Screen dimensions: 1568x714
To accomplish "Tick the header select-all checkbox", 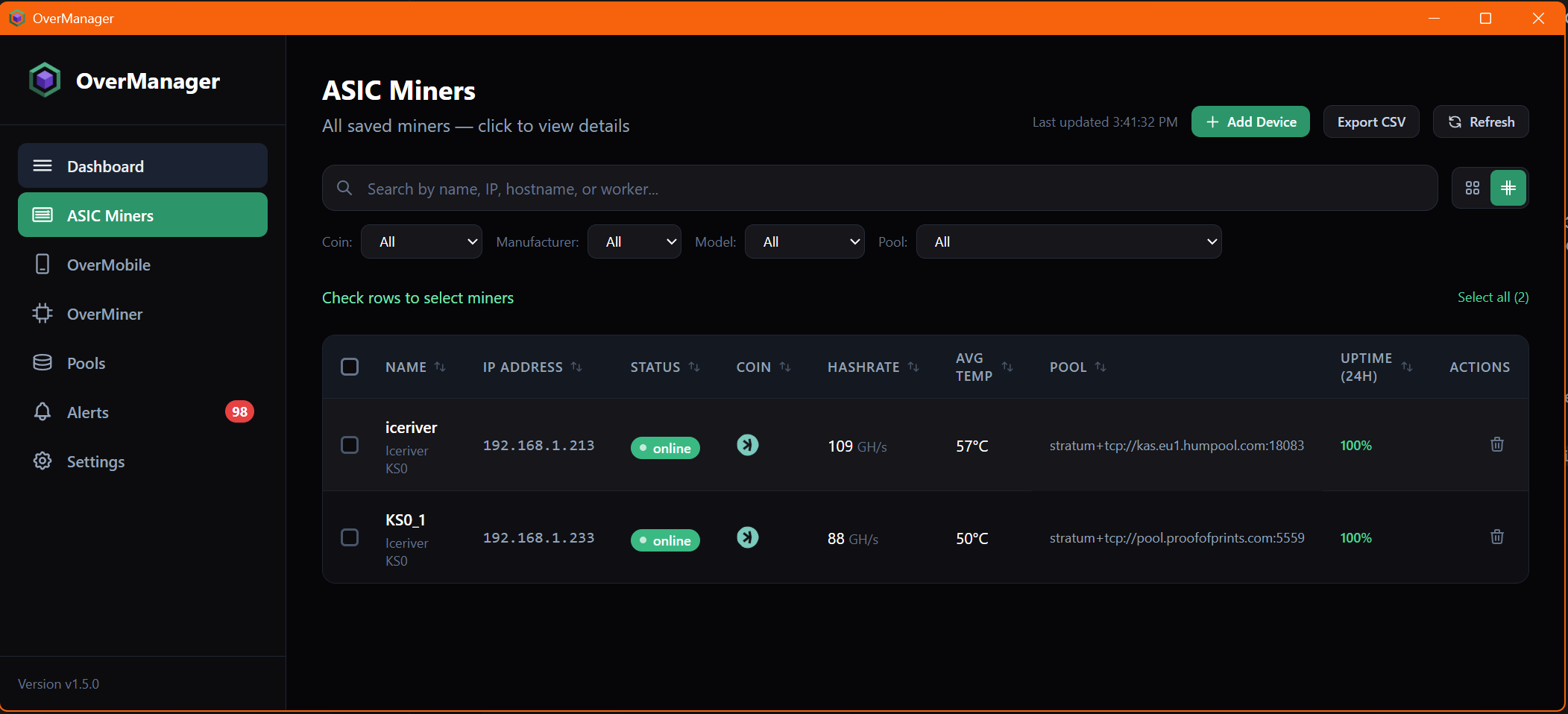I will click(350, 367).
